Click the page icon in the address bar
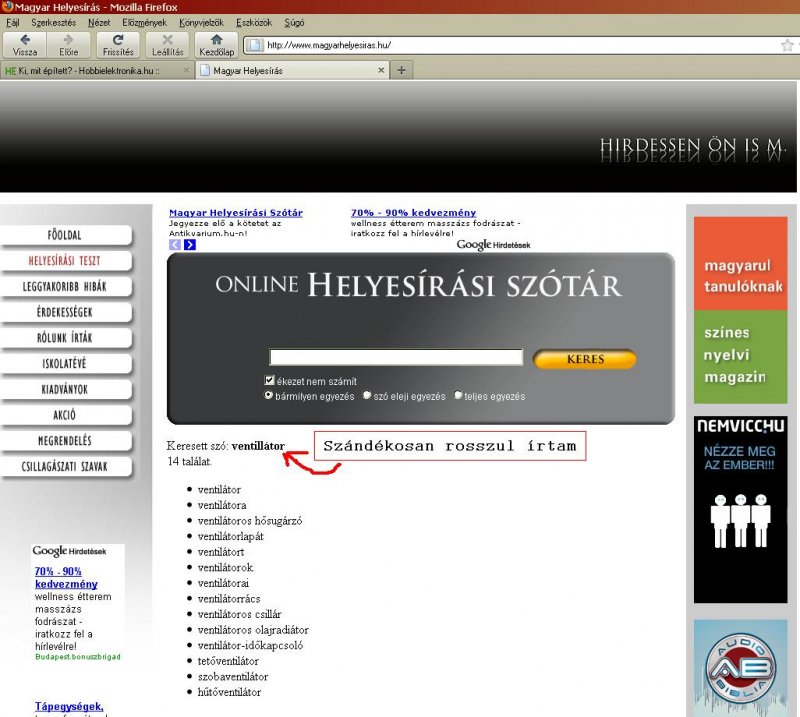800x717 pixels. [x=254, y=45]
